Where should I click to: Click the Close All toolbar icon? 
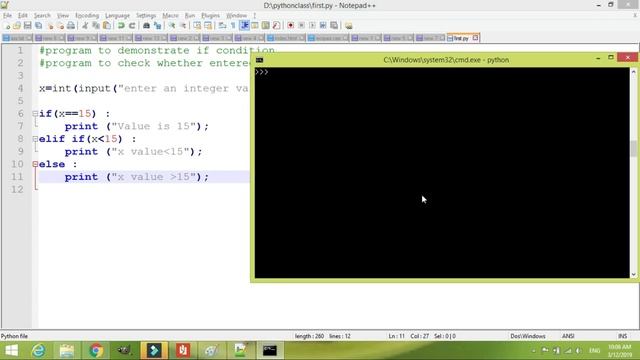pos(60,26)
